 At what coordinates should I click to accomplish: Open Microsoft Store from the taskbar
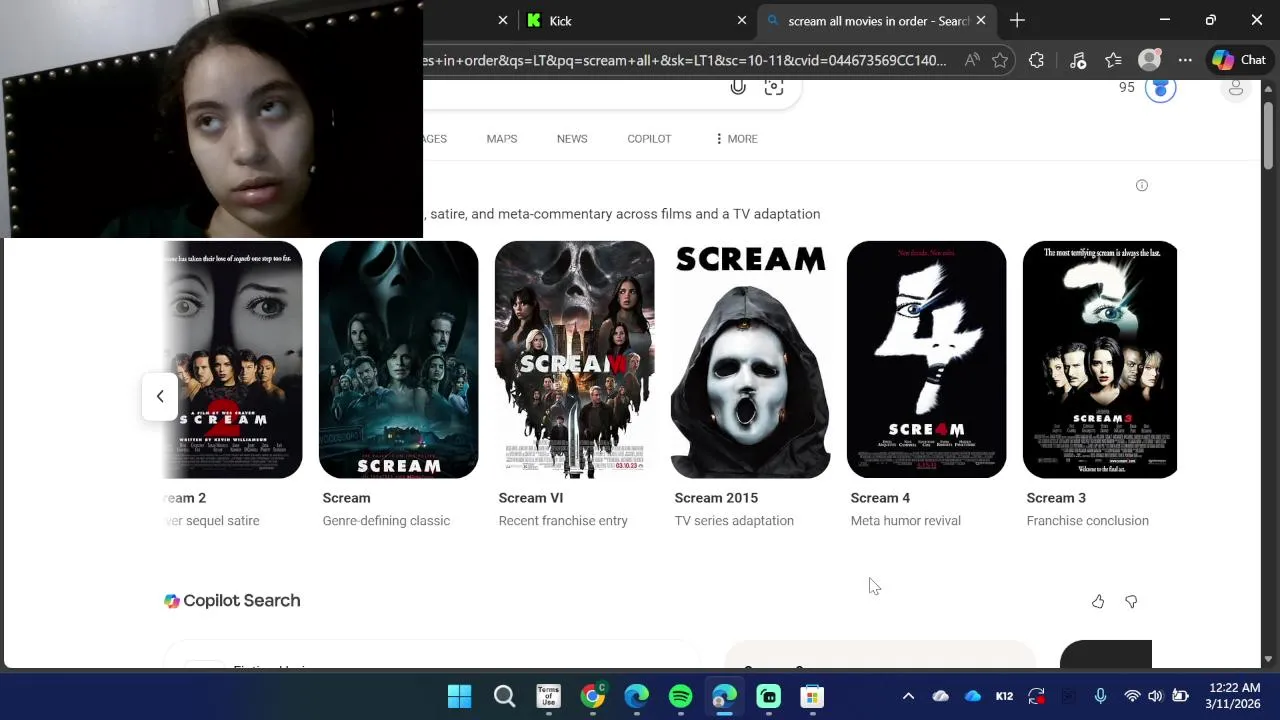(x=812, y=696)
